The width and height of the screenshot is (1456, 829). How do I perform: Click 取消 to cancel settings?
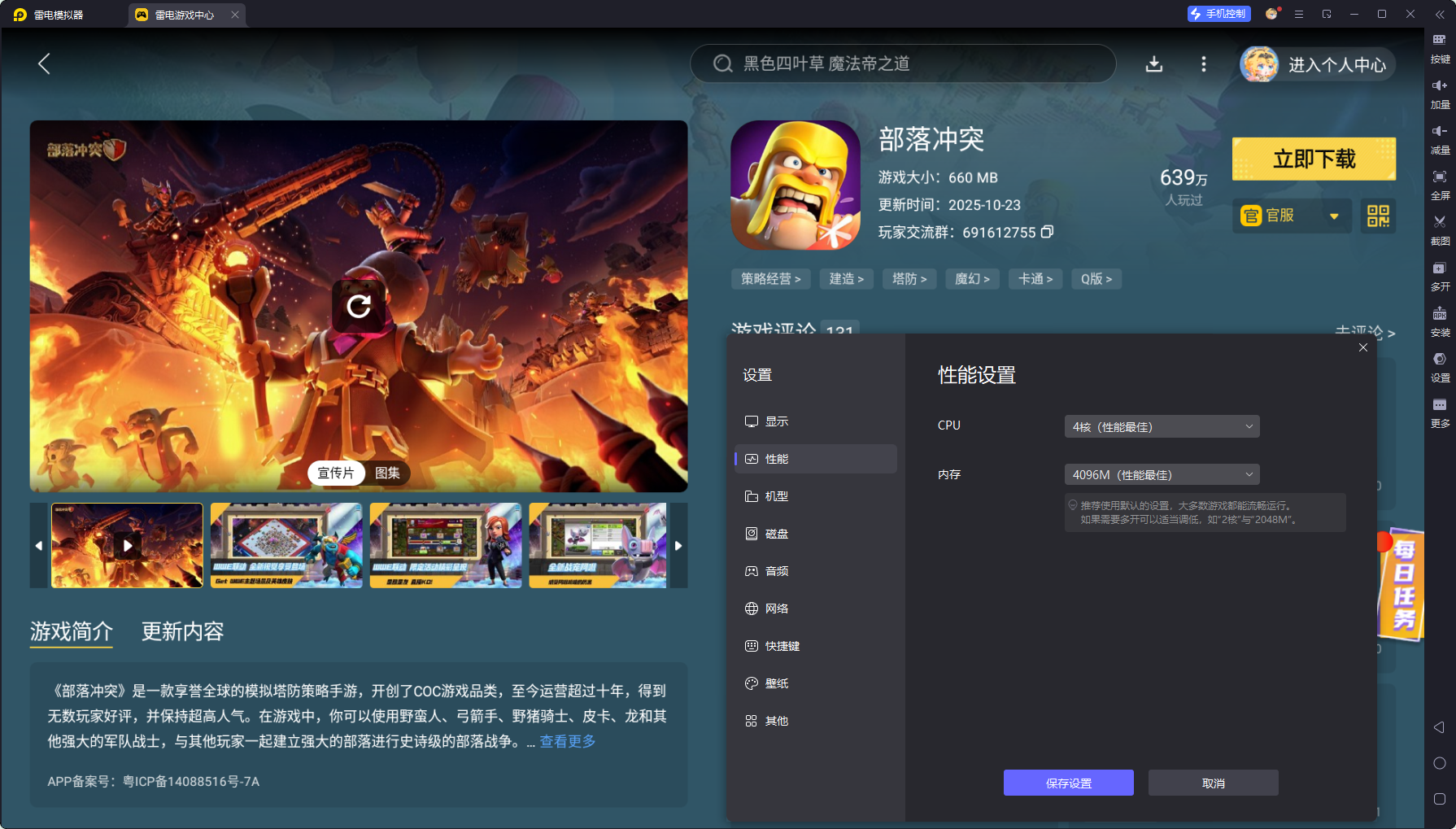click(x=1213, y=783)
